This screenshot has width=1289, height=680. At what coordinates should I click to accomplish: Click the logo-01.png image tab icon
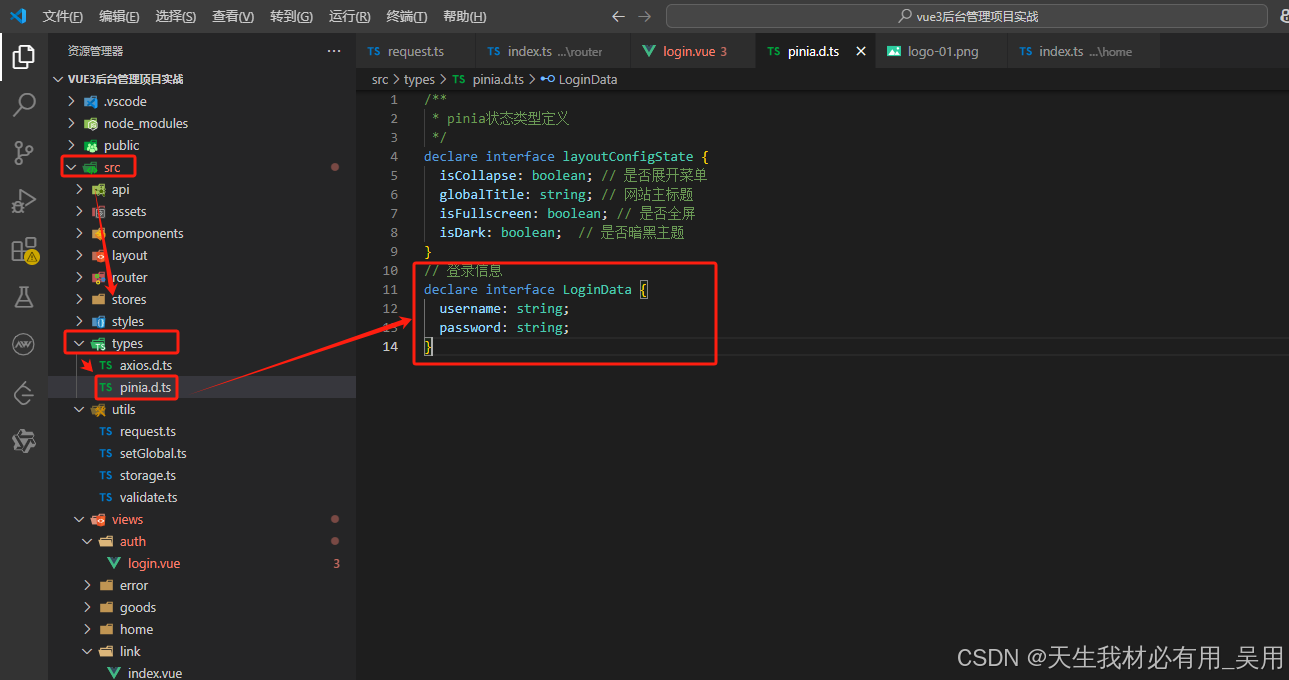coord(894,51)
